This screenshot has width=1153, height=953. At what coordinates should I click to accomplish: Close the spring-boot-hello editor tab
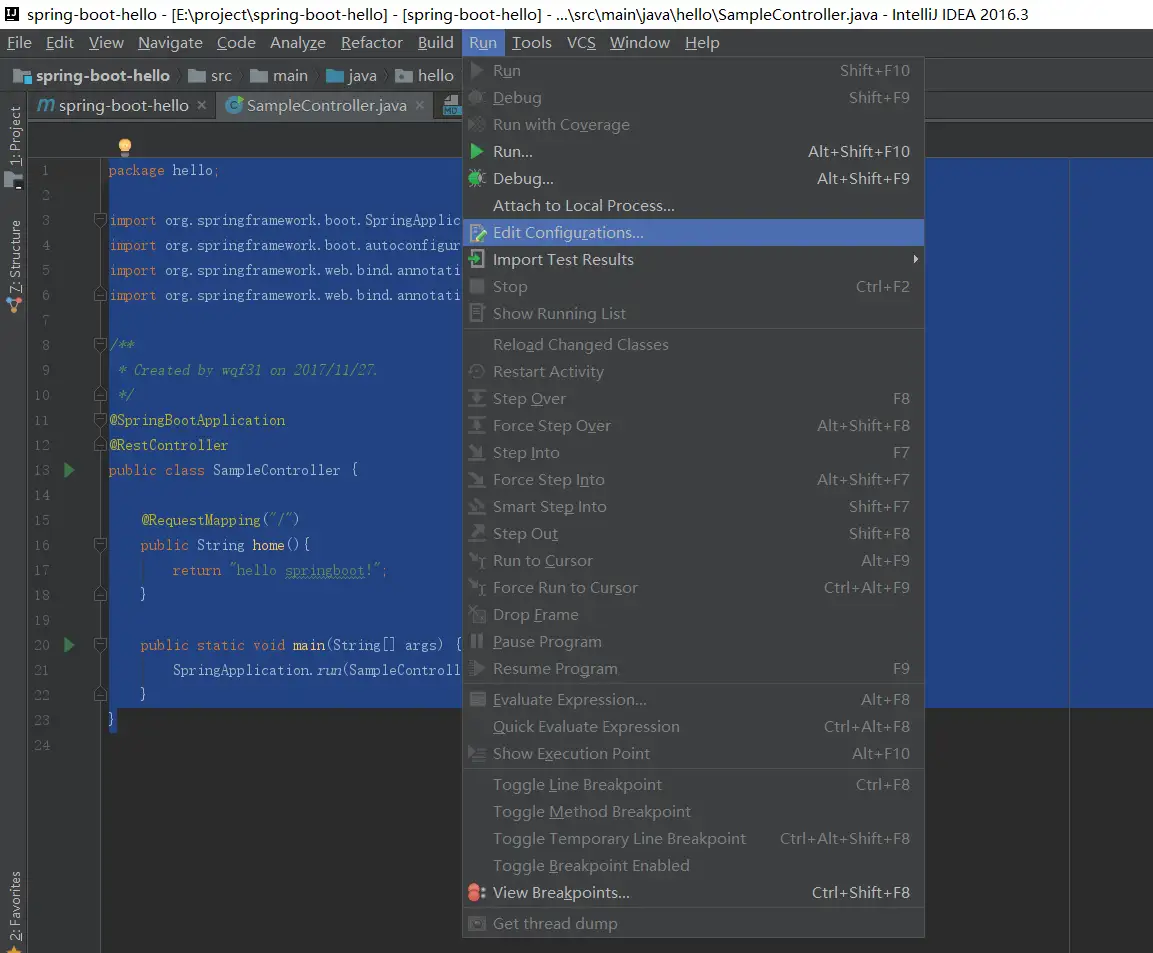[x=202, y=105]
